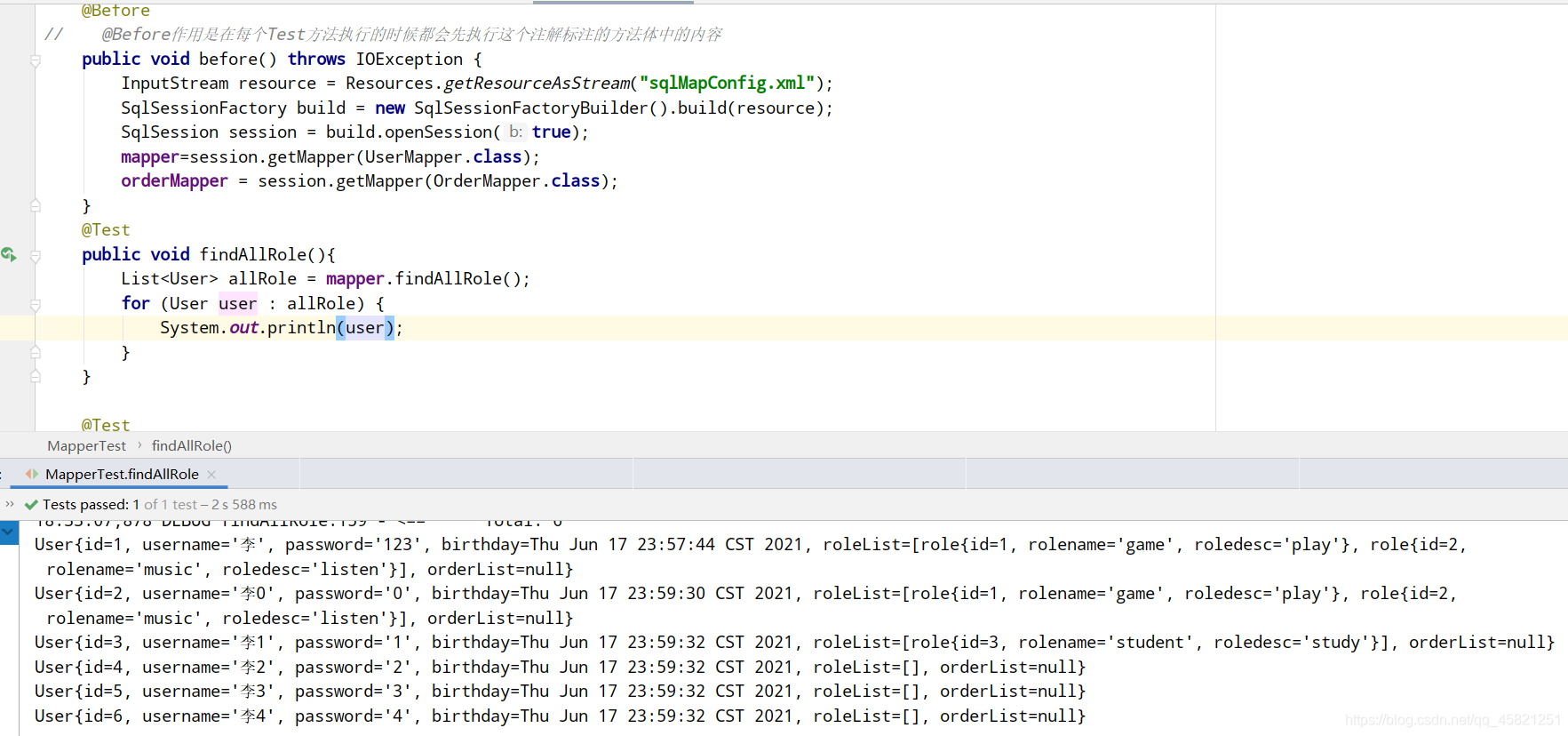
Task: Click console output line User{id=6
Action: [x=560, y=716]
